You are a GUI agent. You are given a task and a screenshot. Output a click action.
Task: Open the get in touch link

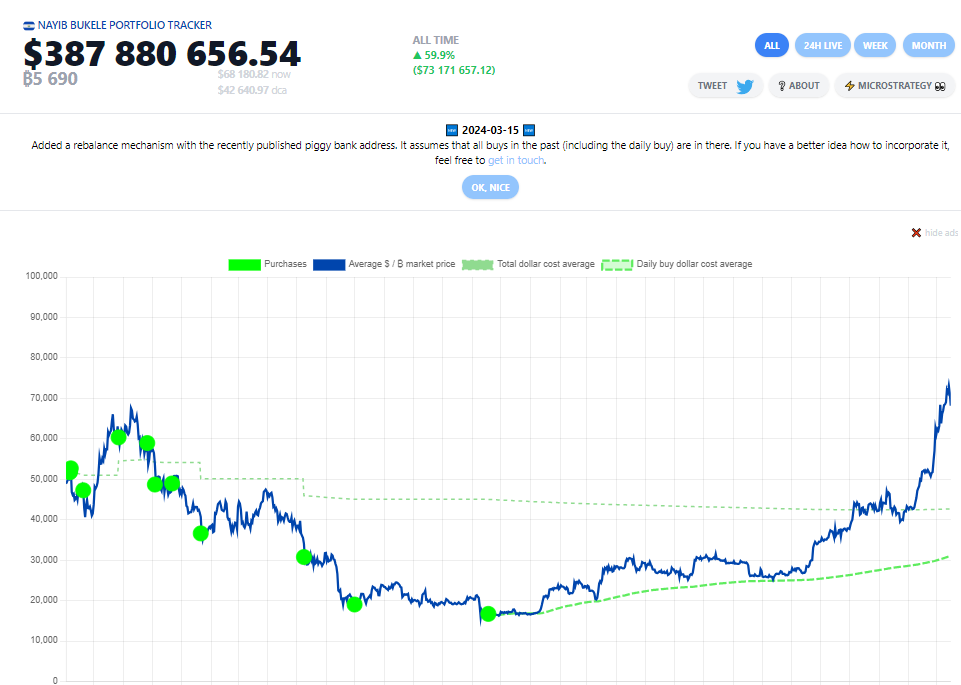click(515, 161)
